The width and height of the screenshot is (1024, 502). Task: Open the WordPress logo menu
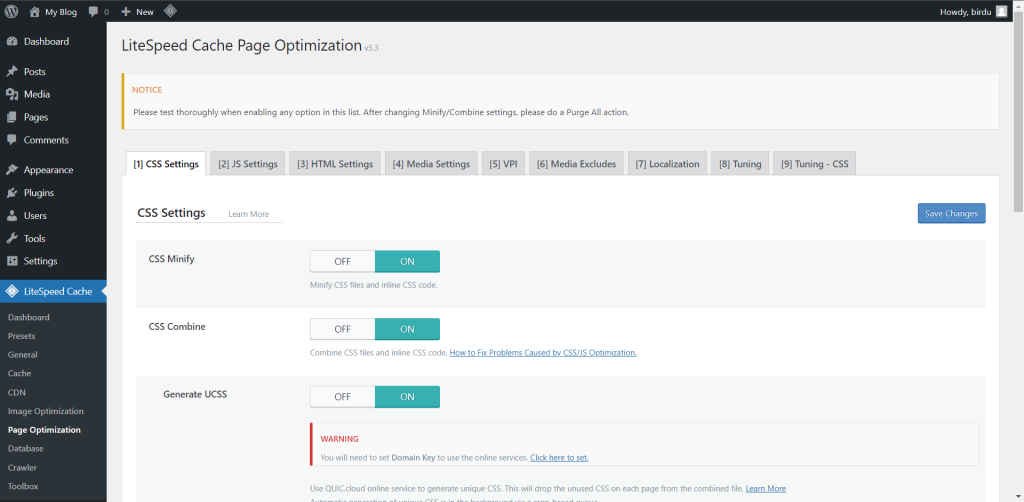[x=12, y=11]
